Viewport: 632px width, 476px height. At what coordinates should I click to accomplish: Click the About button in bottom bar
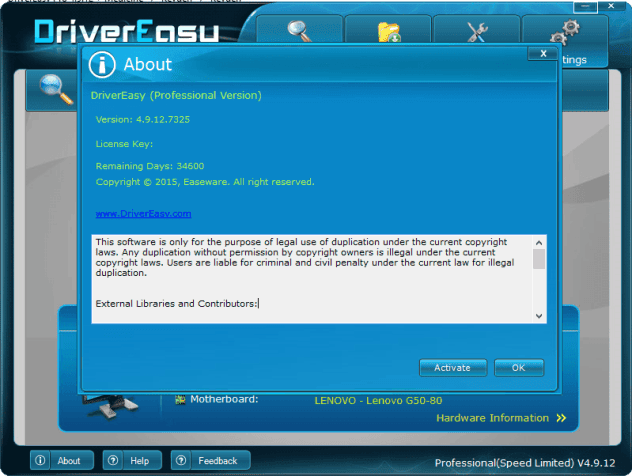[x=62, y=460]
